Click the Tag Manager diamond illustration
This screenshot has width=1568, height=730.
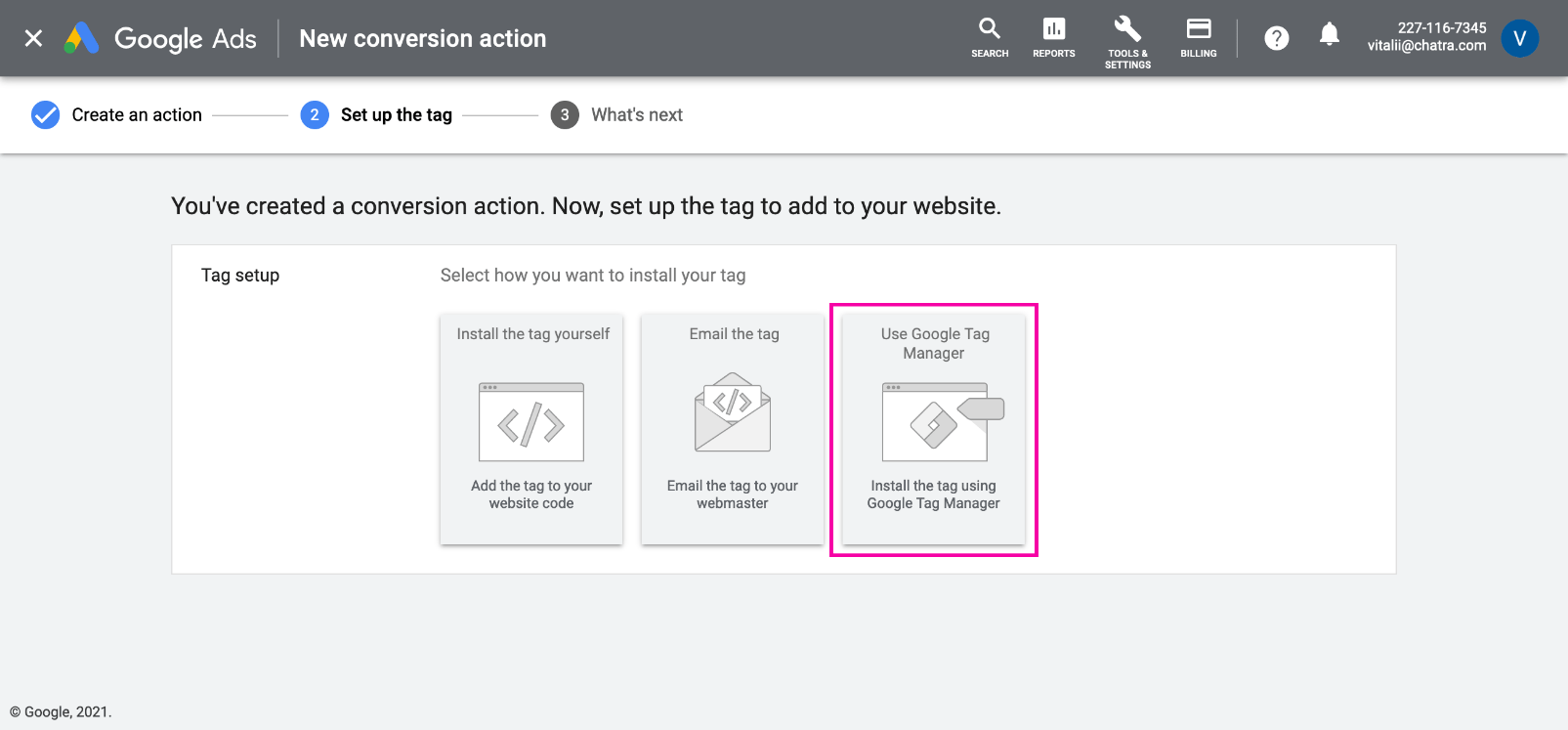coord(935,423)
